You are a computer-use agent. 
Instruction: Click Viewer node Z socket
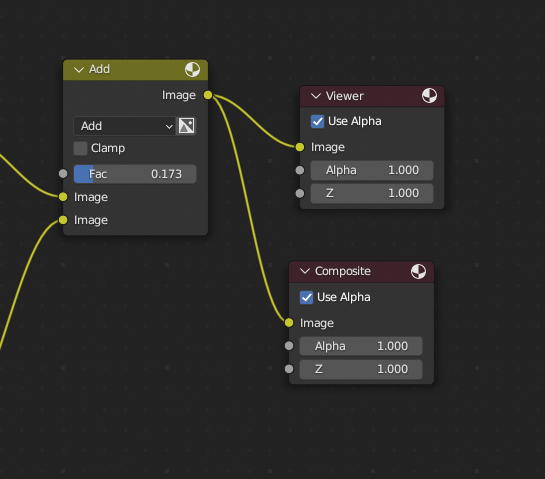pos(300,193)
